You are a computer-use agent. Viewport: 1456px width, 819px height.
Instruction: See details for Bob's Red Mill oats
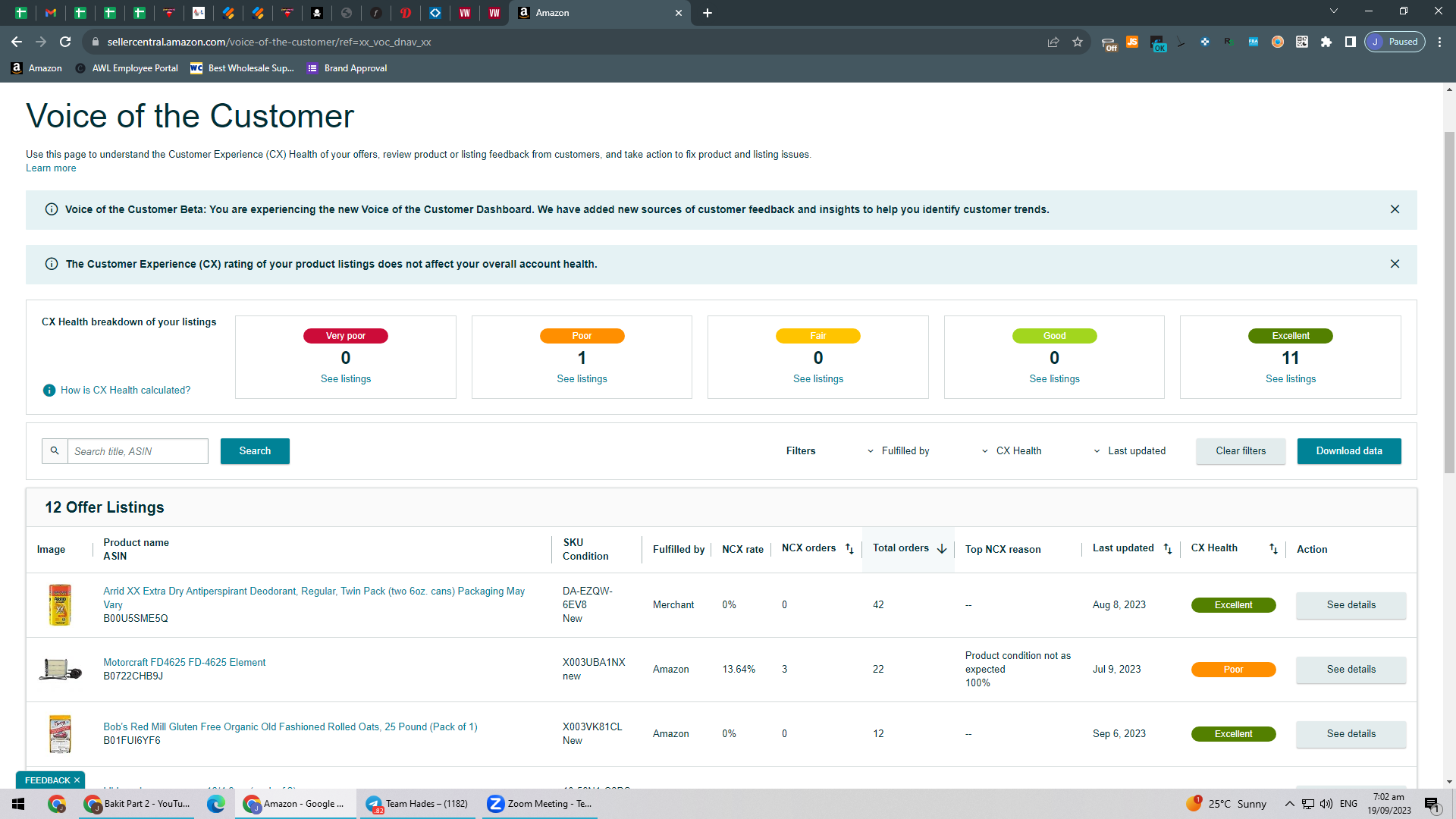coord(1351,734)
